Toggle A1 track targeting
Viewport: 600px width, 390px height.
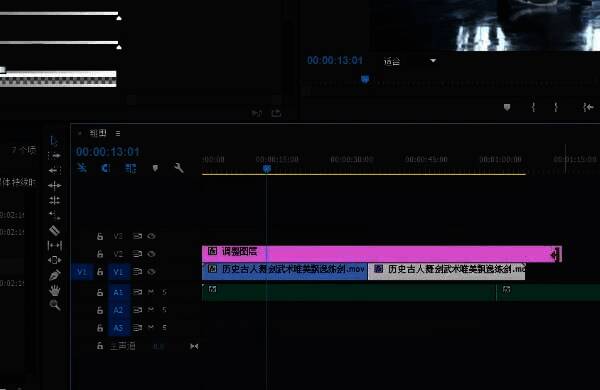[119, 292]
